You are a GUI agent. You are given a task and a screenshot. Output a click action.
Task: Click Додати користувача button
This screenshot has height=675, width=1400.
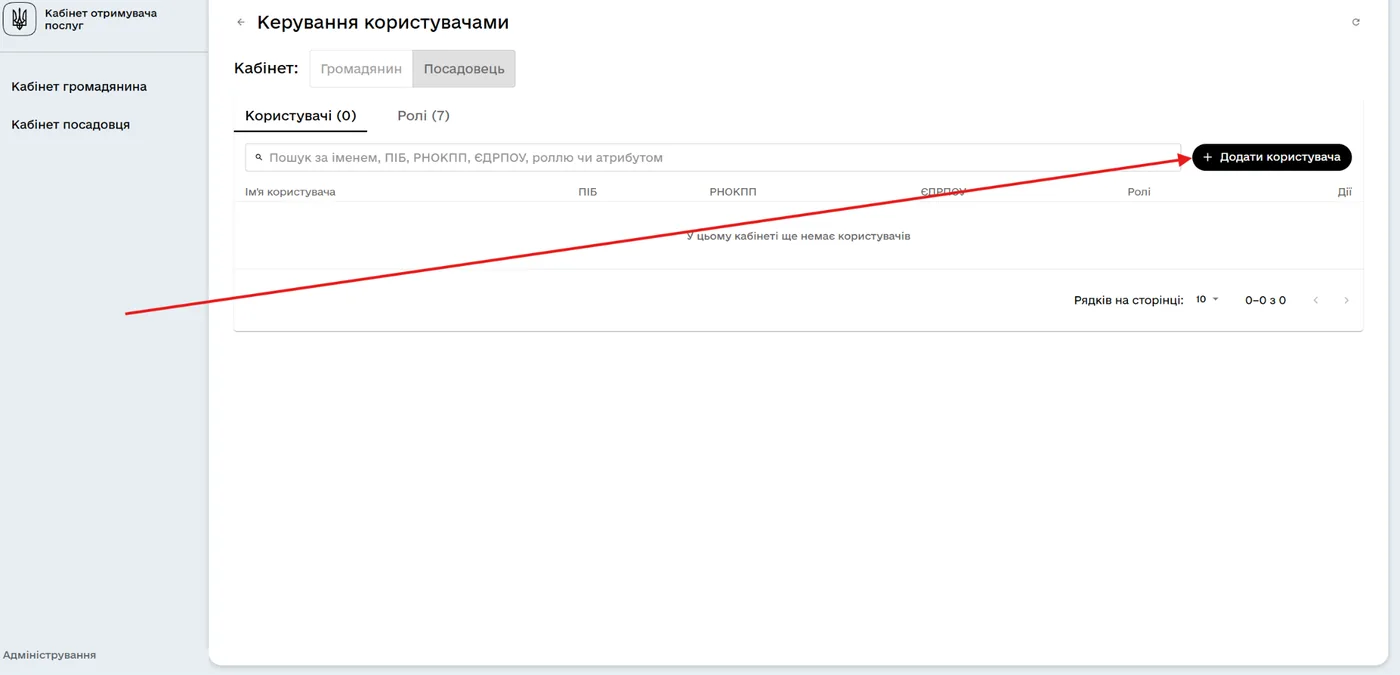click(x=1272, y=157)
